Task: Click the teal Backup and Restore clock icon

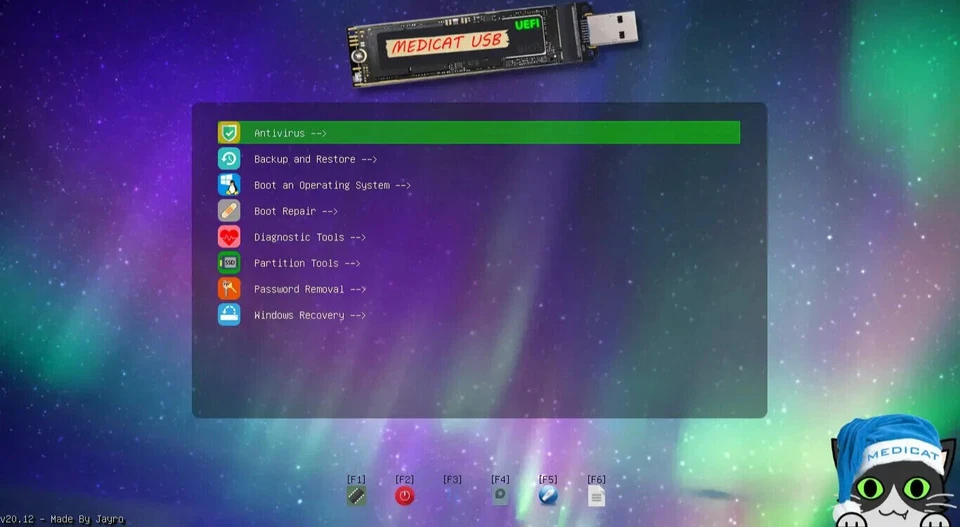Action: [x=229, y=159]
